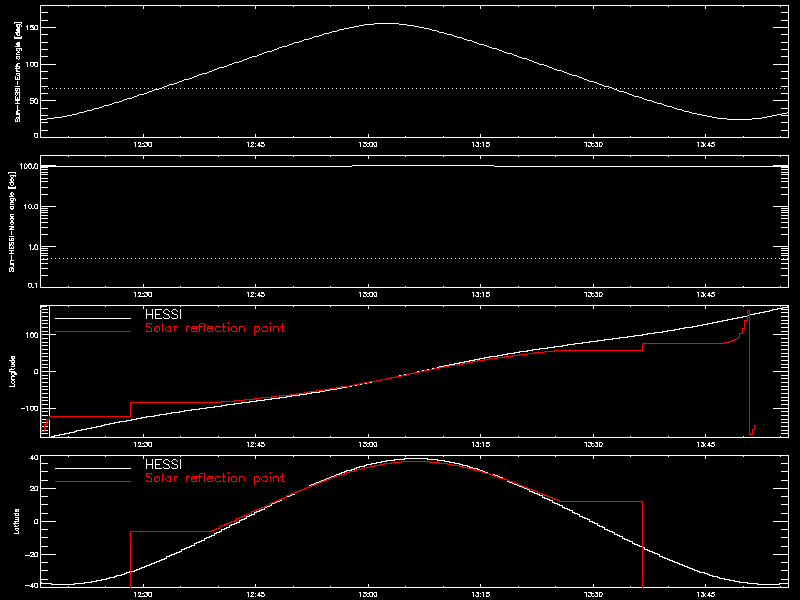Select the 13:15 label under the Longitude plot
Image resolution: width=800 pixels, height=600 pixels.
click(481, 445)
